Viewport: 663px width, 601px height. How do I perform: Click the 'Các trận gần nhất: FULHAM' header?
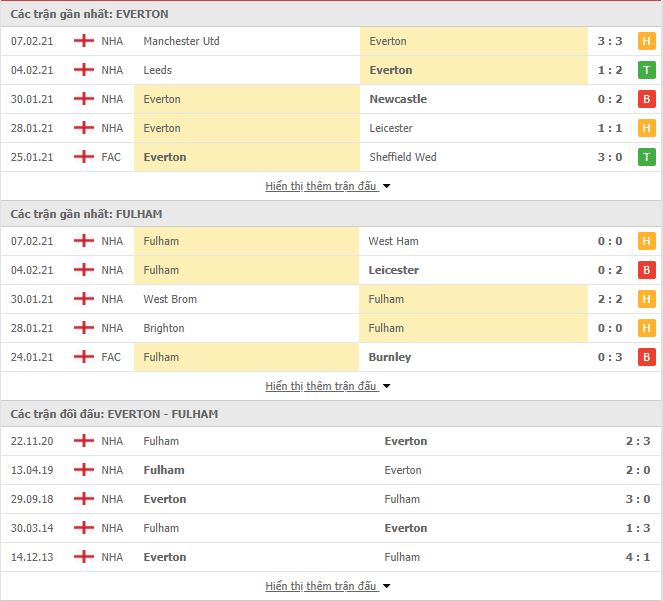(87, 214)
